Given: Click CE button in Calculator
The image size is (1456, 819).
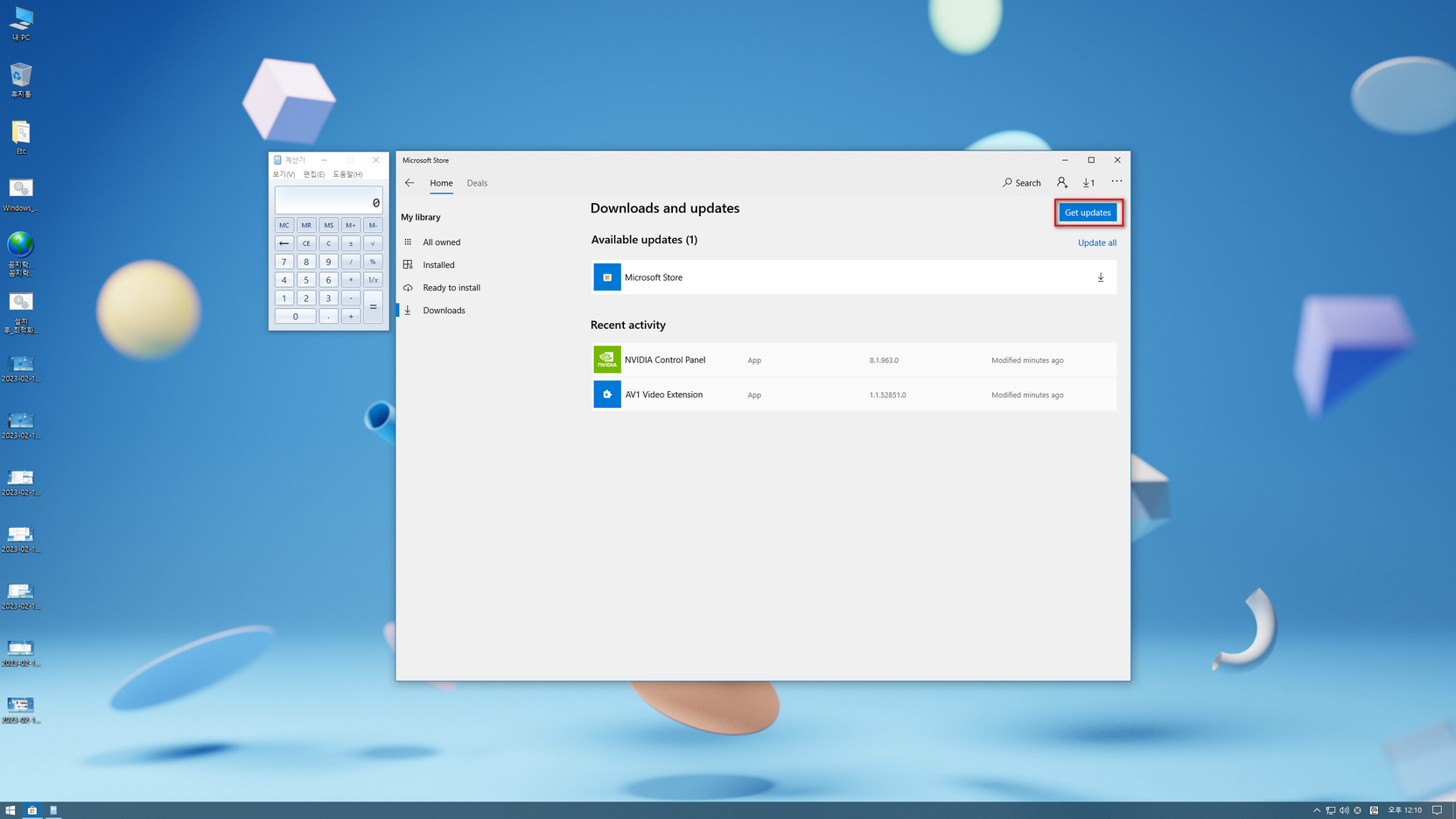Looking at the screenshot, I should [306, 243].
